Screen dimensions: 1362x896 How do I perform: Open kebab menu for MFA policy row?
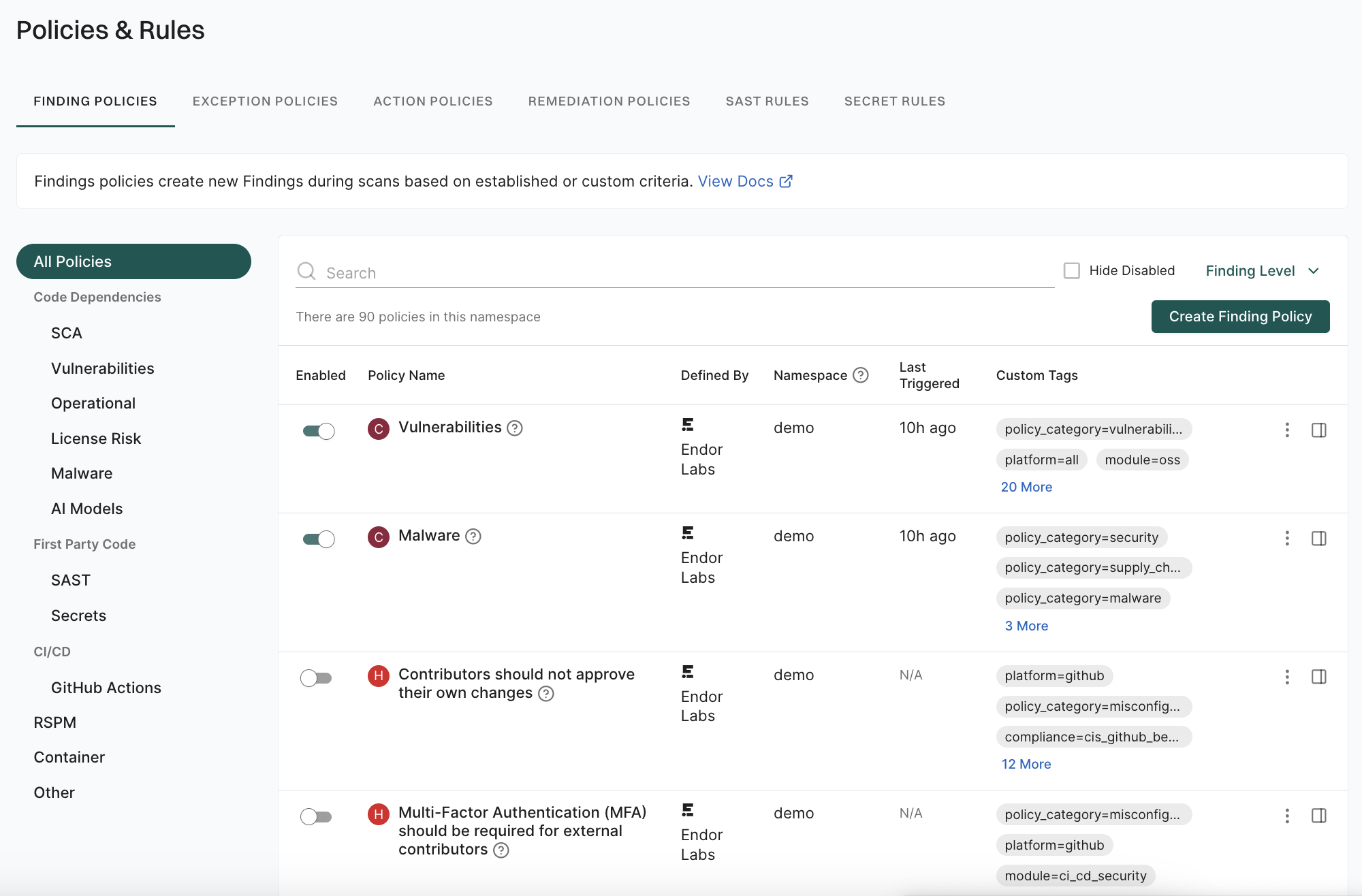coord(1286,816)
